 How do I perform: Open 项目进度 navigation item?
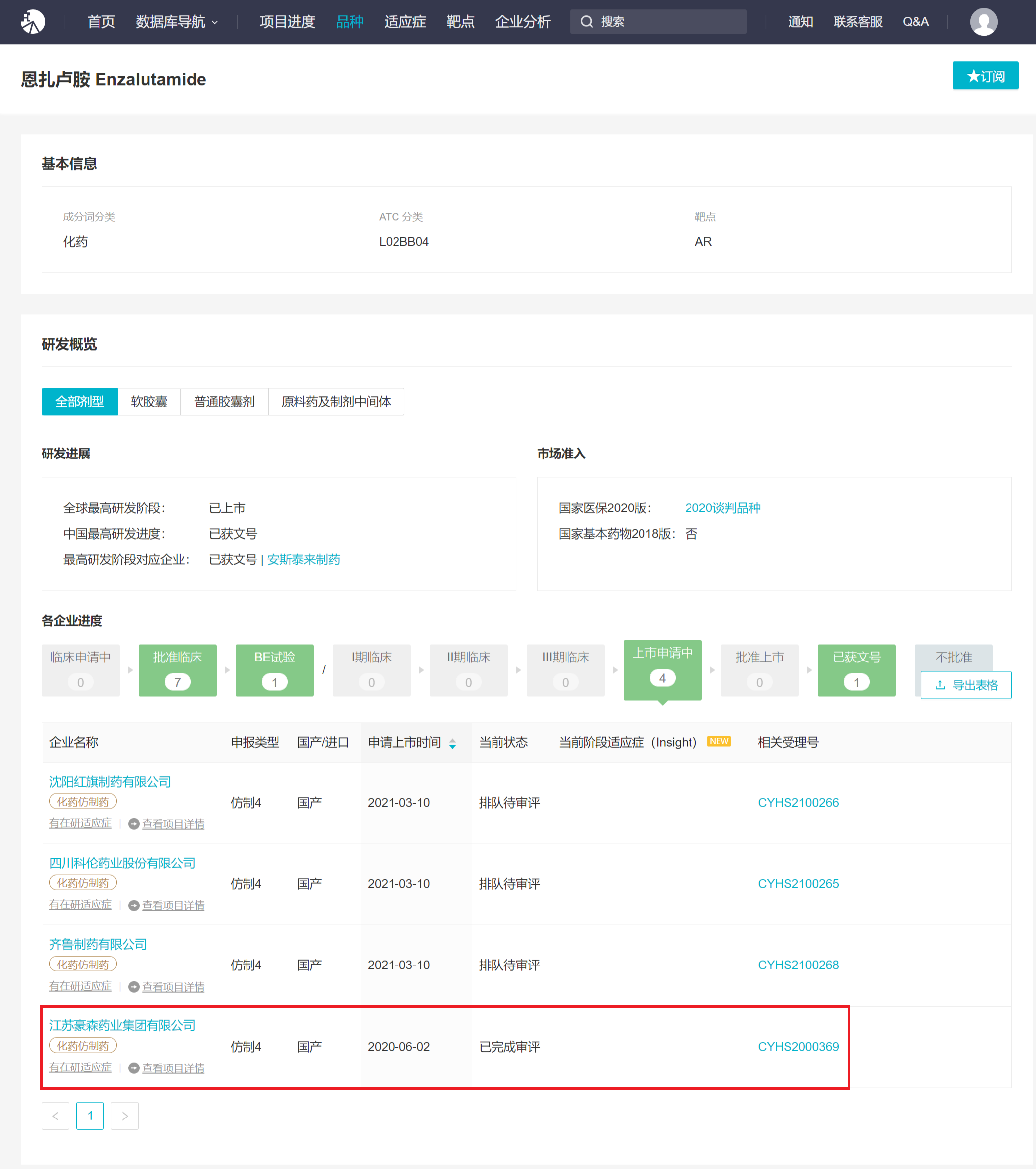(x=287, y=22)
